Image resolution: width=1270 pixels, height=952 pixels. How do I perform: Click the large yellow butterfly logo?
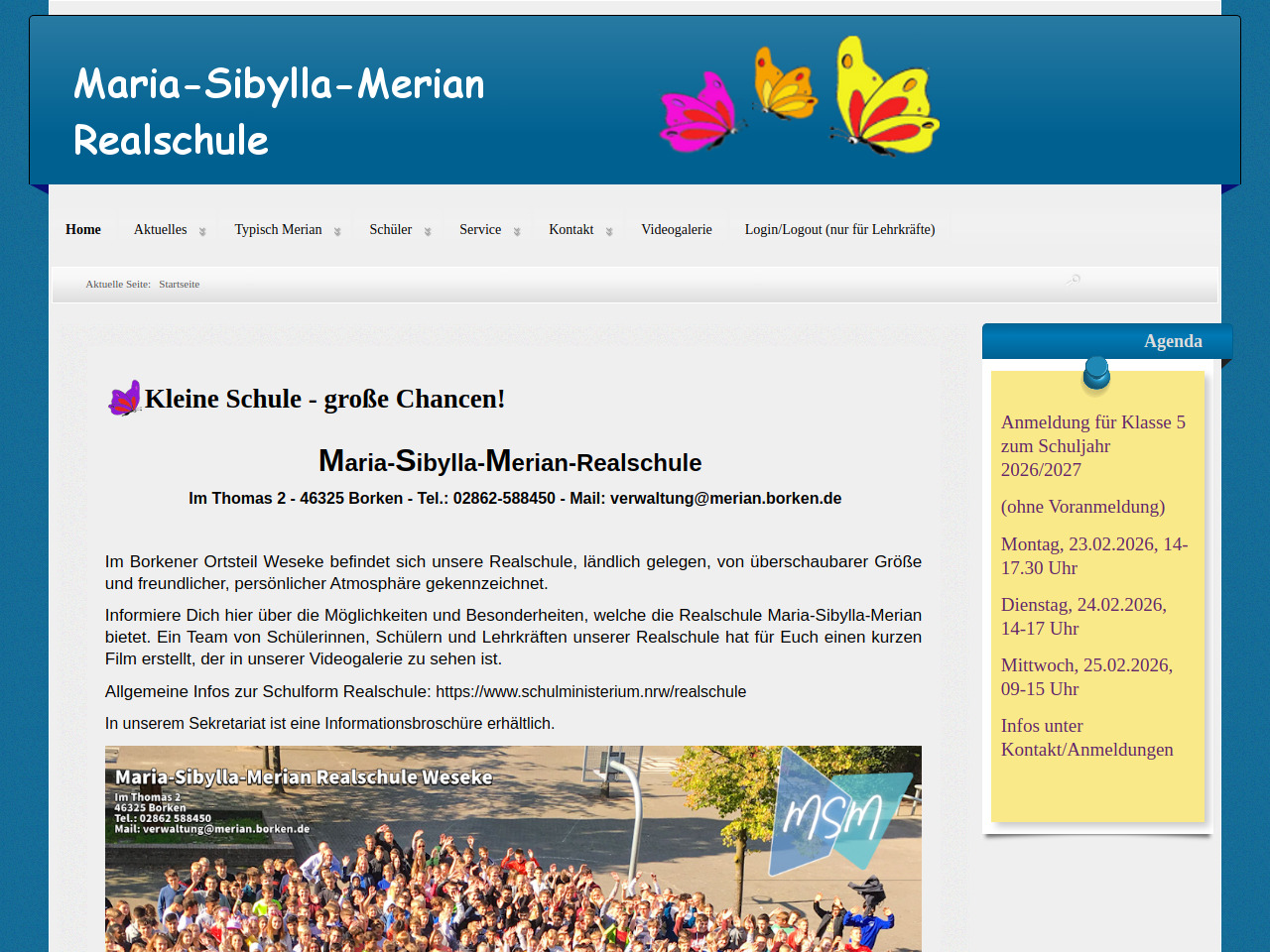885,97
